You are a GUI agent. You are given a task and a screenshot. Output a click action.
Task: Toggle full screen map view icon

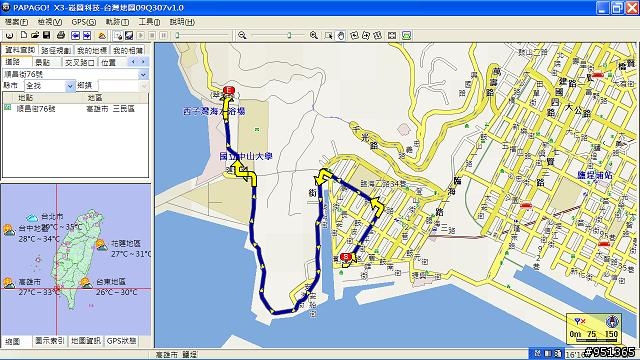(x=392, y=36)
